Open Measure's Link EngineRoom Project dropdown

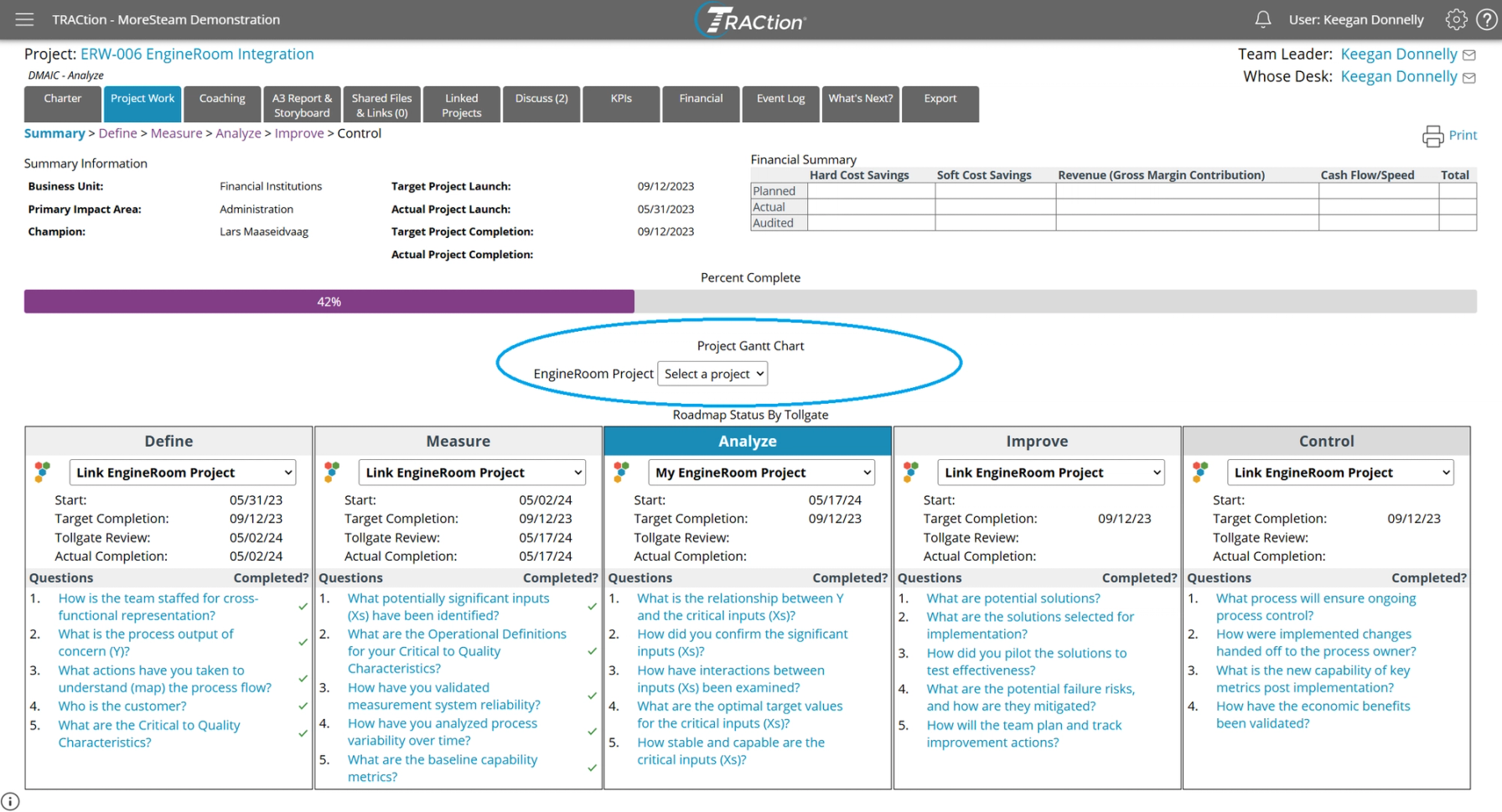[x=472, y=473]
